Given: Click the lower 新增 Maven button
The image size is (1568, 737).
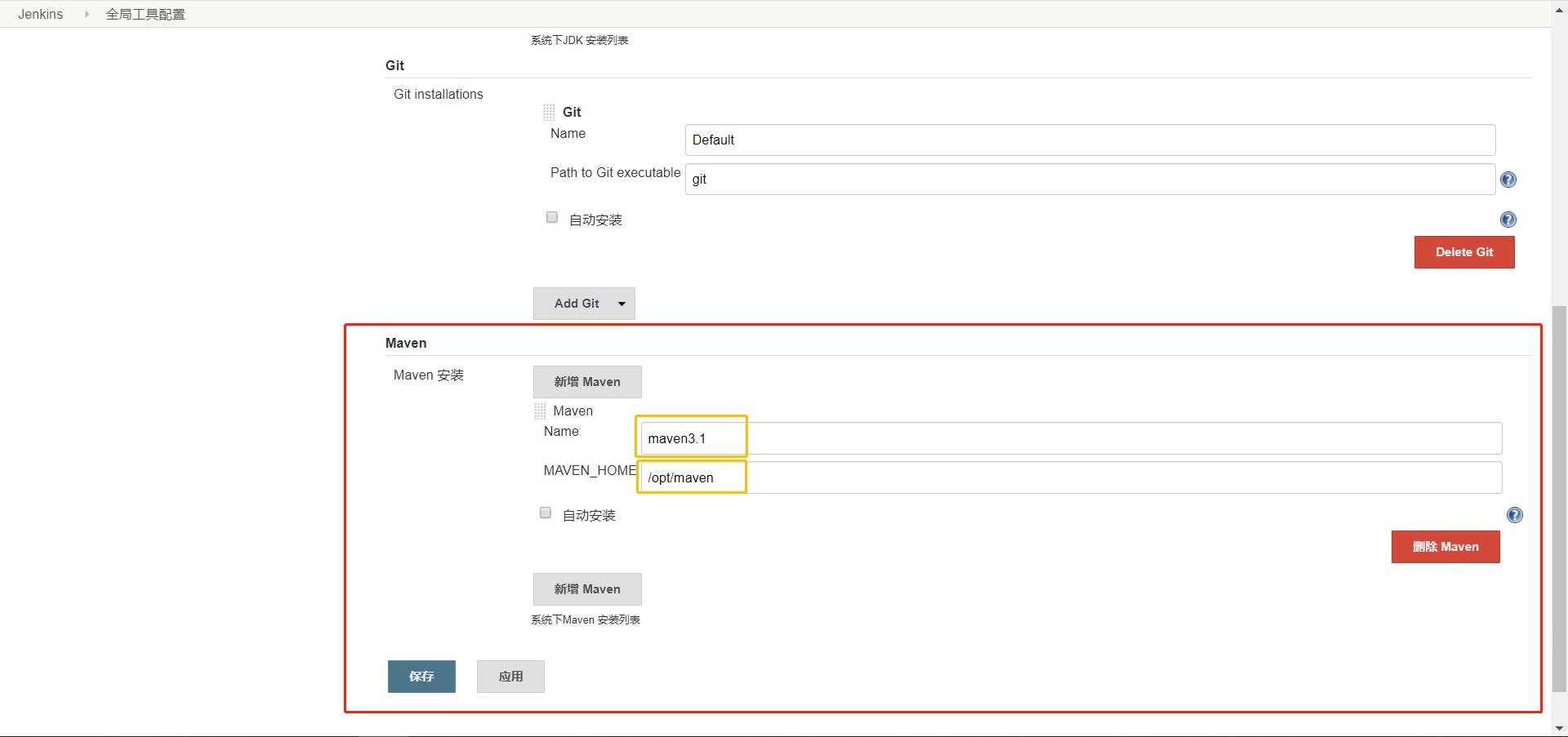Looking at the screenshot, I should (x=587, y=589).
